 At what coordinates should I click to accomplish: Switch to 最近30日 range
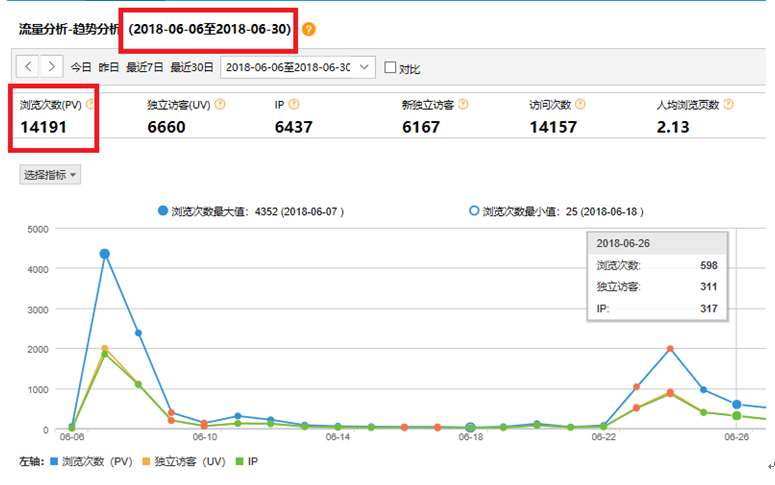click(x=192, y=68)
